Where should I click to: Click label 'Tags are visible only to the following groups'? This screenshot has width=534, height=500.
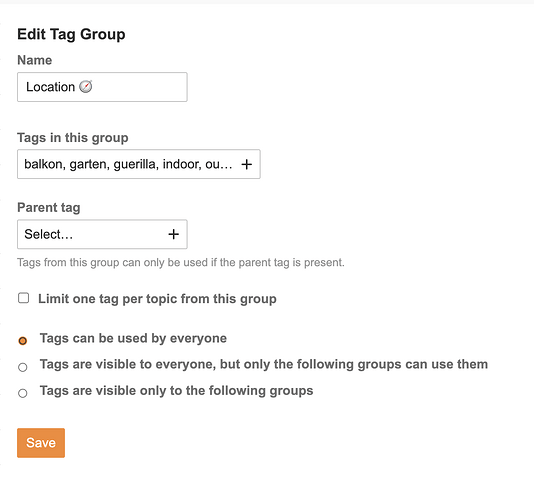[x=176, y=391]
